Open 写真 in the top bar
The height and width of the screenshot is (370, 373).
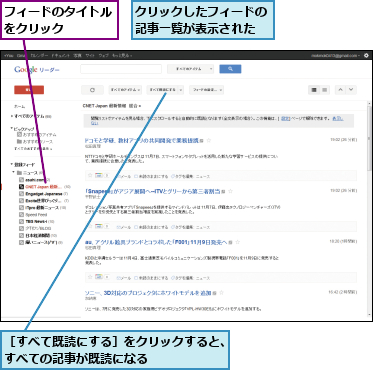click(78, 56)
